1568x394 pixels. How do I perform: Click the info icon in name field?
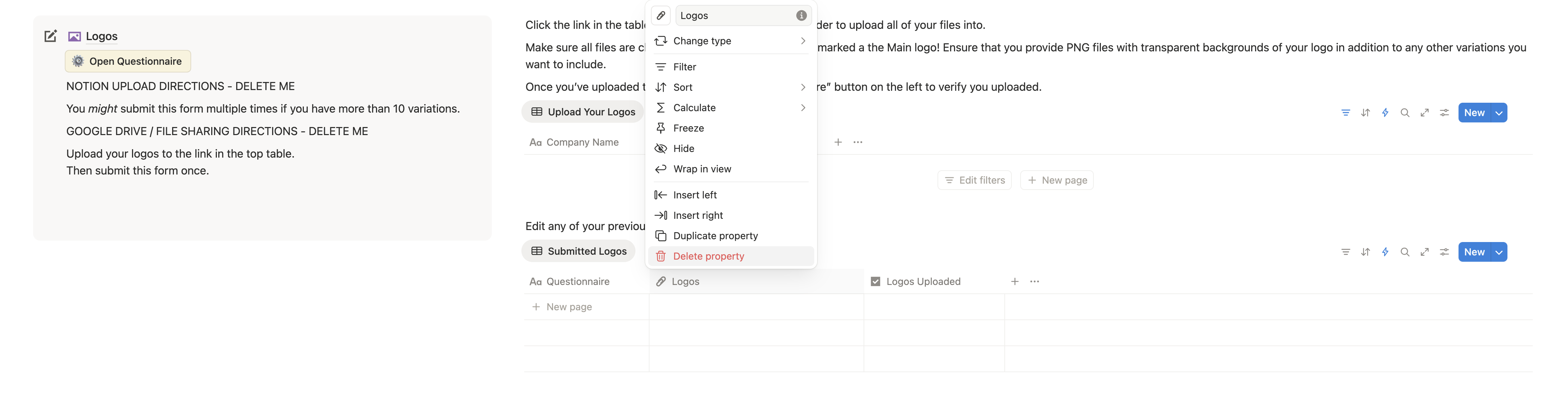[x=801, y=16]
